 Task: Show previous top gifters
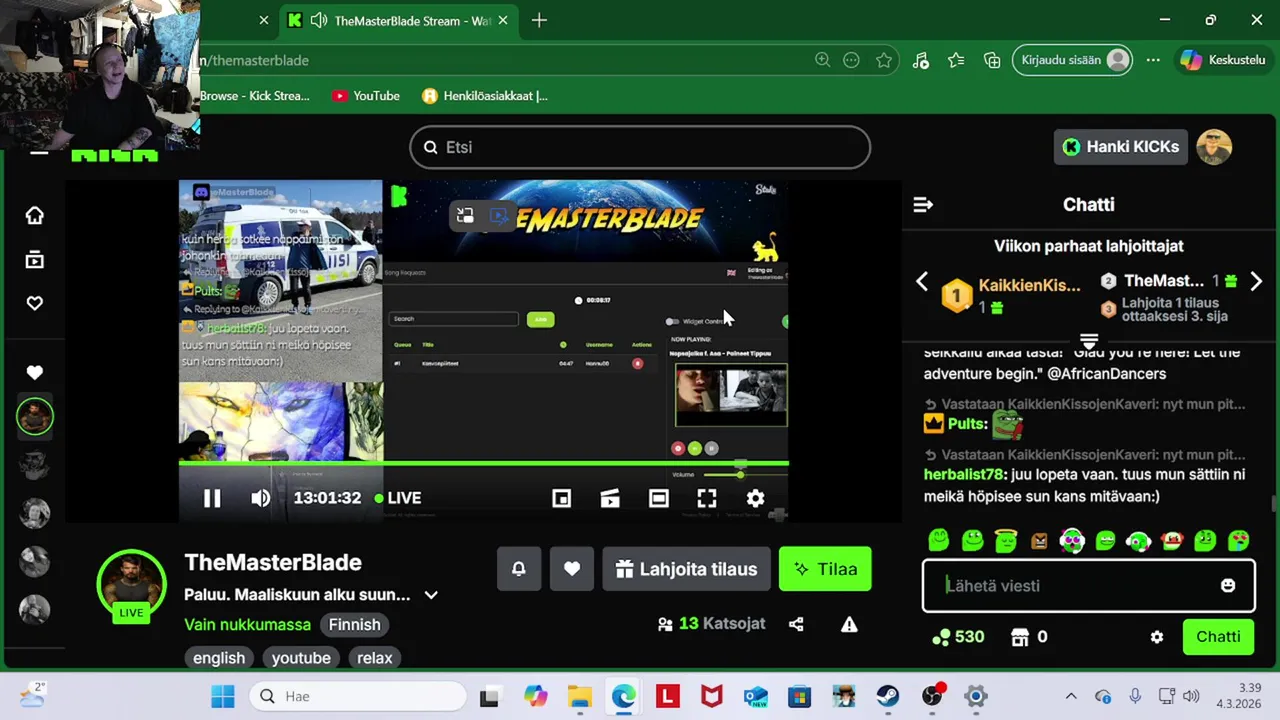923,282
